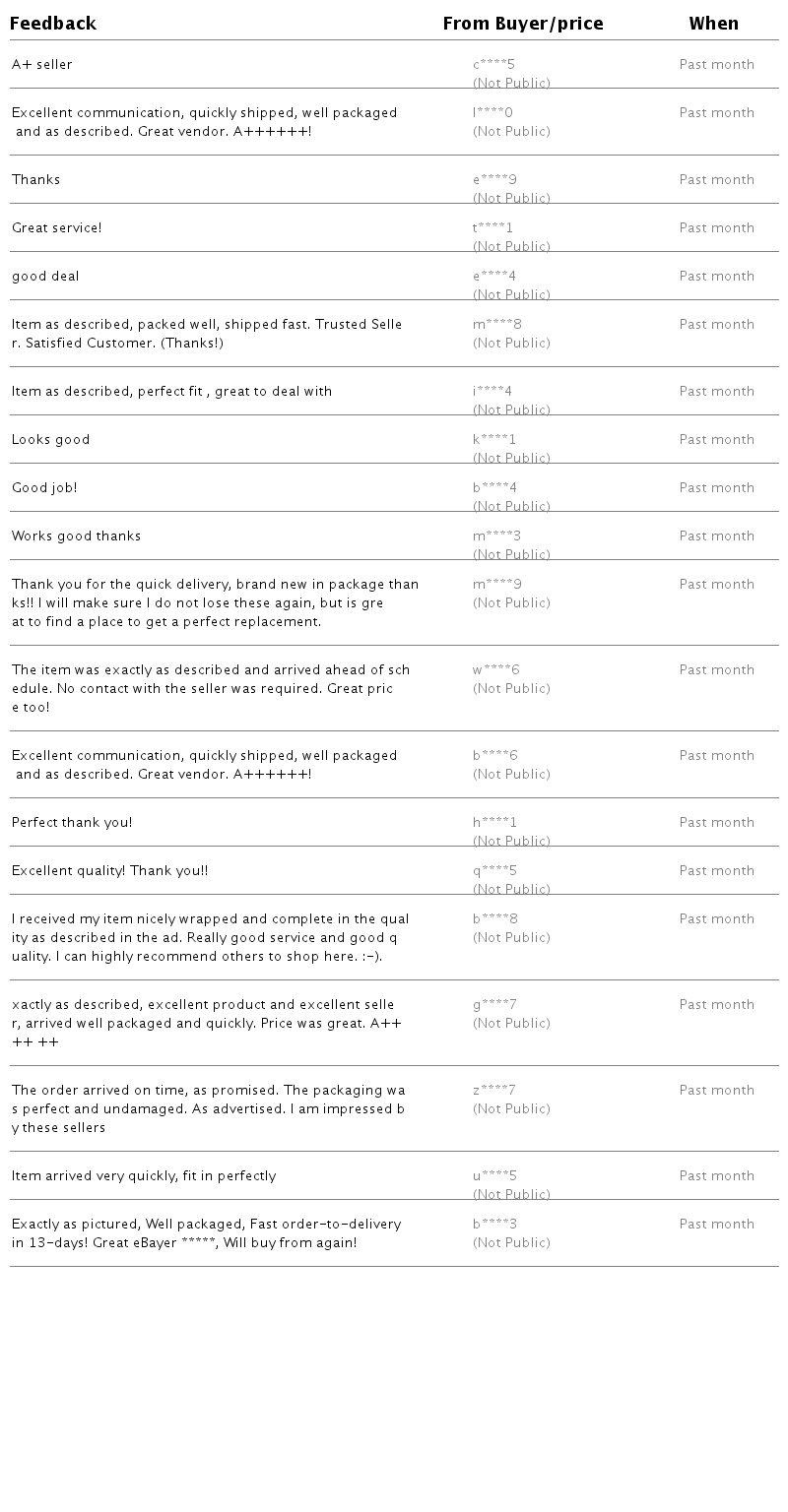Select buyer e****9 in the list
The width and height of the screenshot is (788, 1512).
494,180
